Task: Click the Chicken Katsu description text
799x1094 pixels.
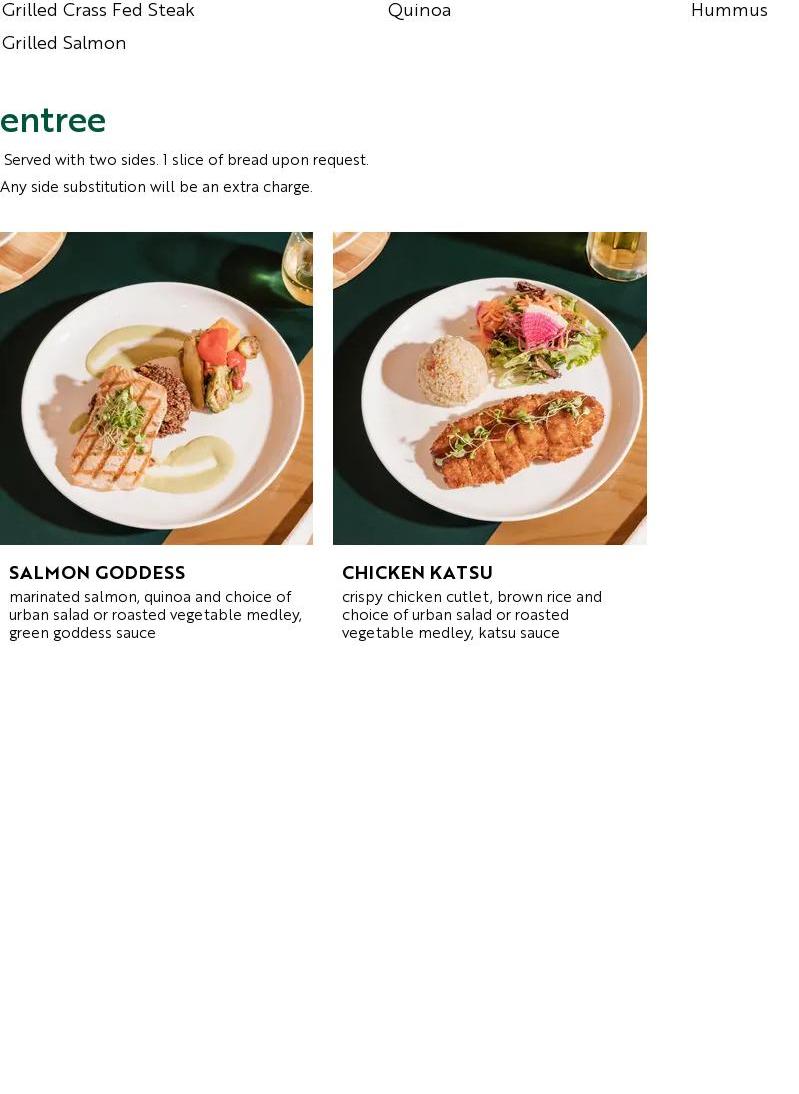Action: [472, 615]
